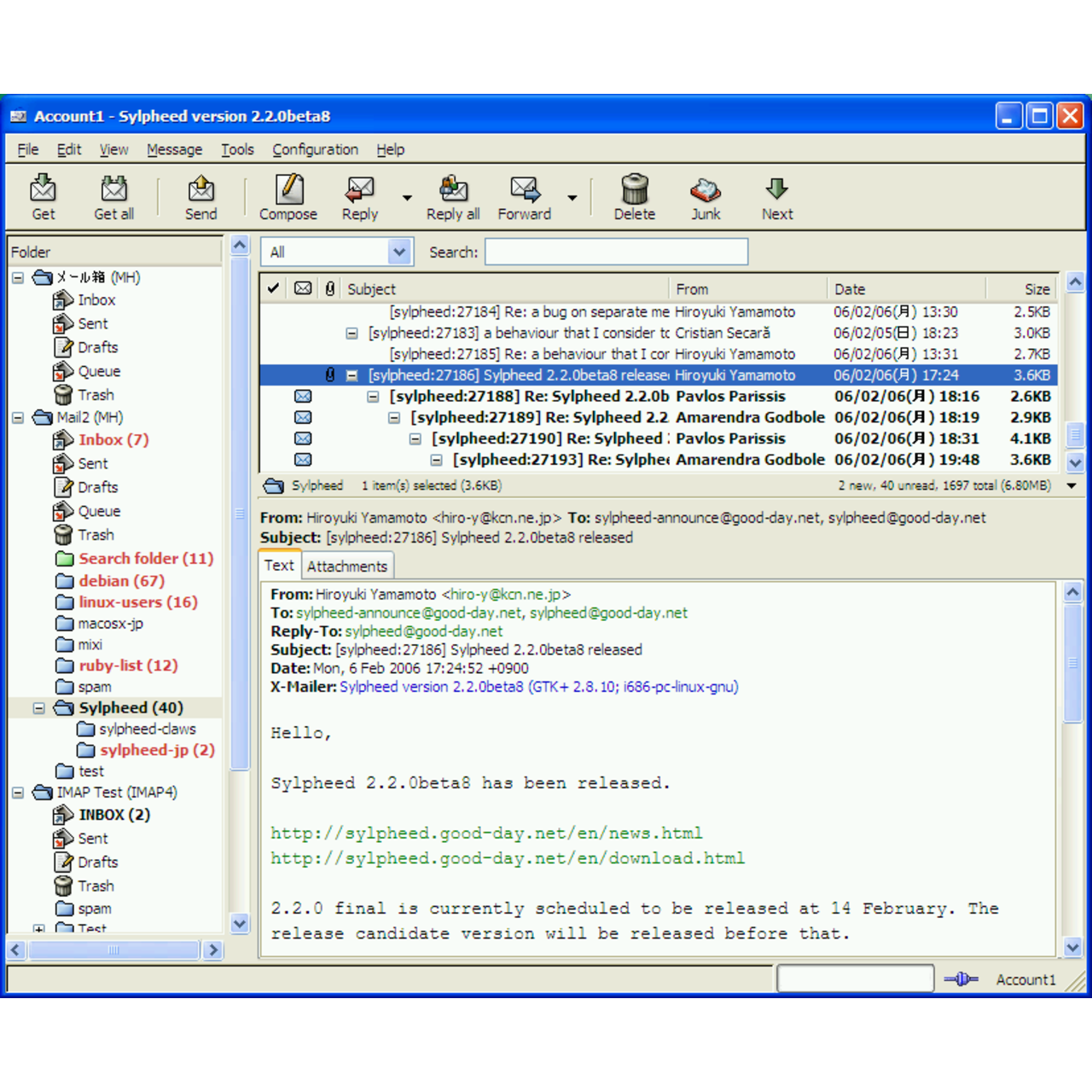Click the Reply-To sylpheed@good-day.net address
The image size is (1092, 1092).
[x=424, y=631]
